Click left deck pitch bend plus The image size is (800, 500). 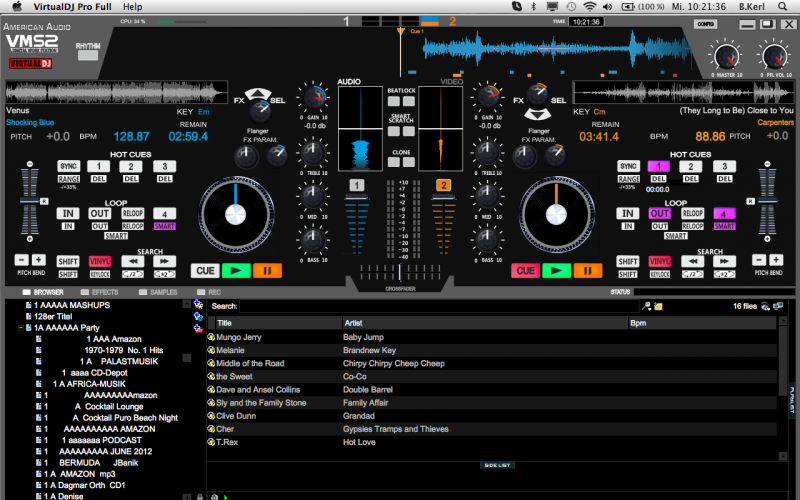click(39, 260)
